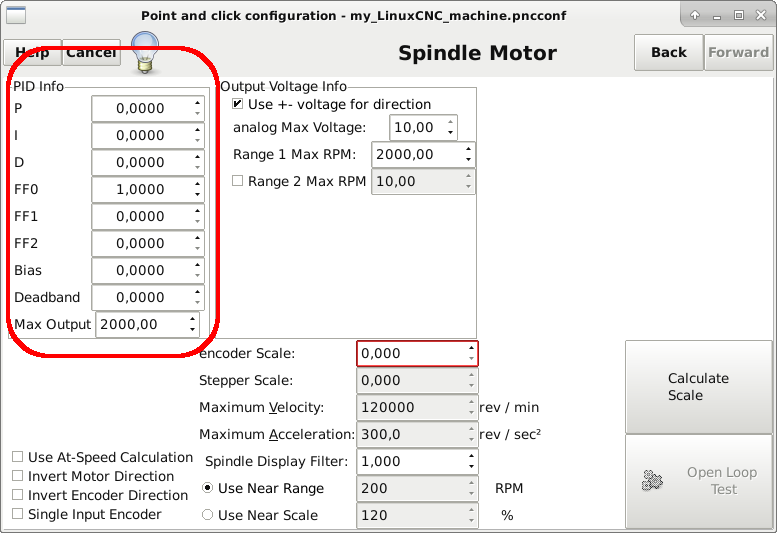Enable Single Input Encoder checkbox
This screenshot has width=777, height=533.
(x=17, y=514)
